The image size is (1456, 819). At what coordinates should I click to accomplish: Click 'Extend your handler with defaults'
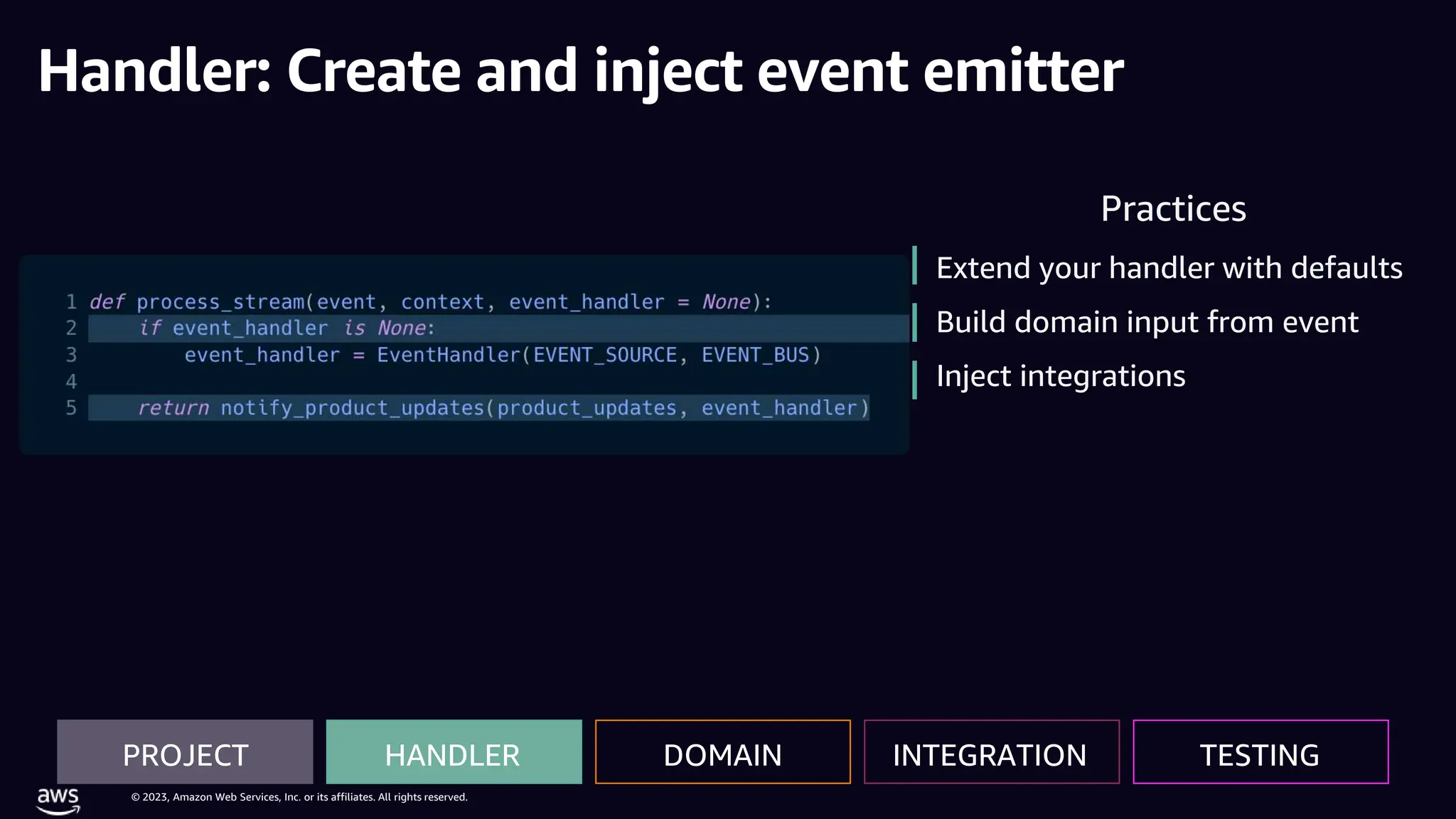coord(1169,268)
